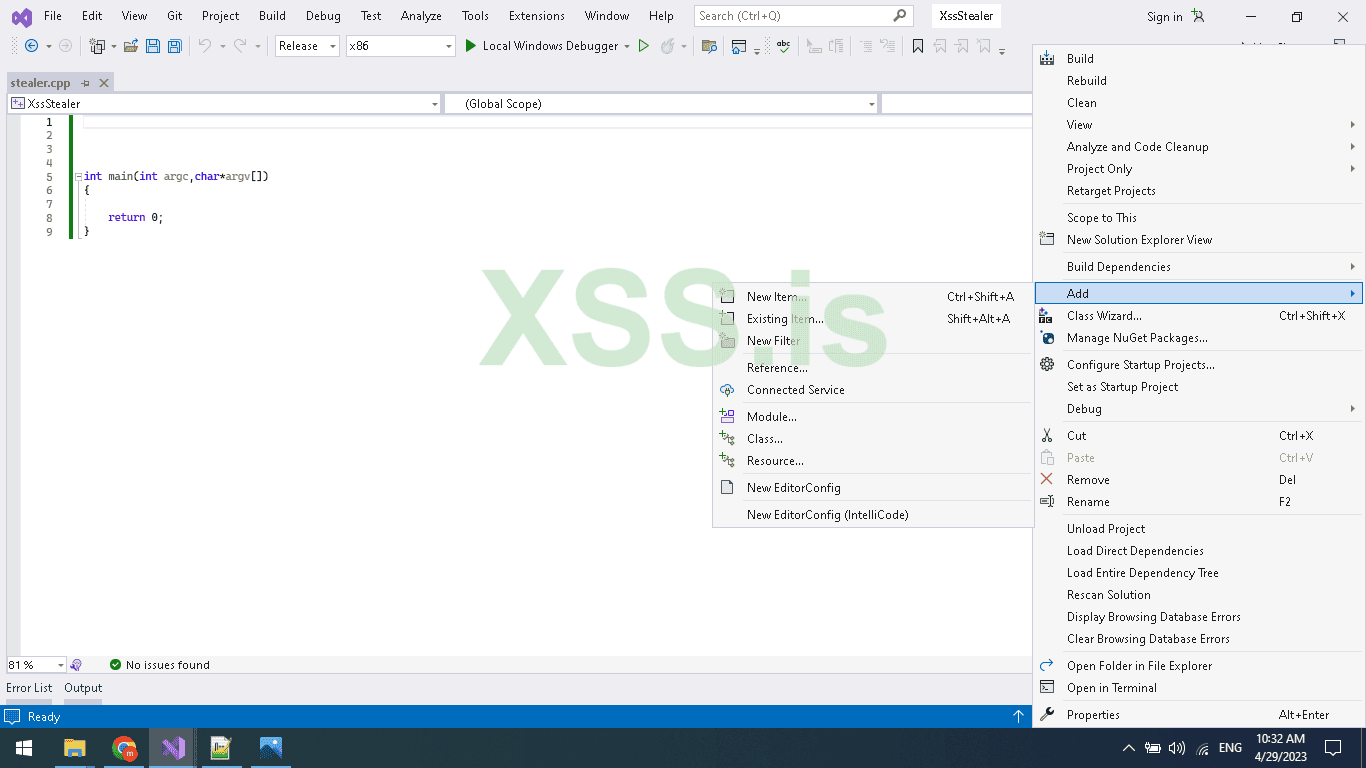
Task: Open File Explorer from the taskbar
Action: click(75, 748)
